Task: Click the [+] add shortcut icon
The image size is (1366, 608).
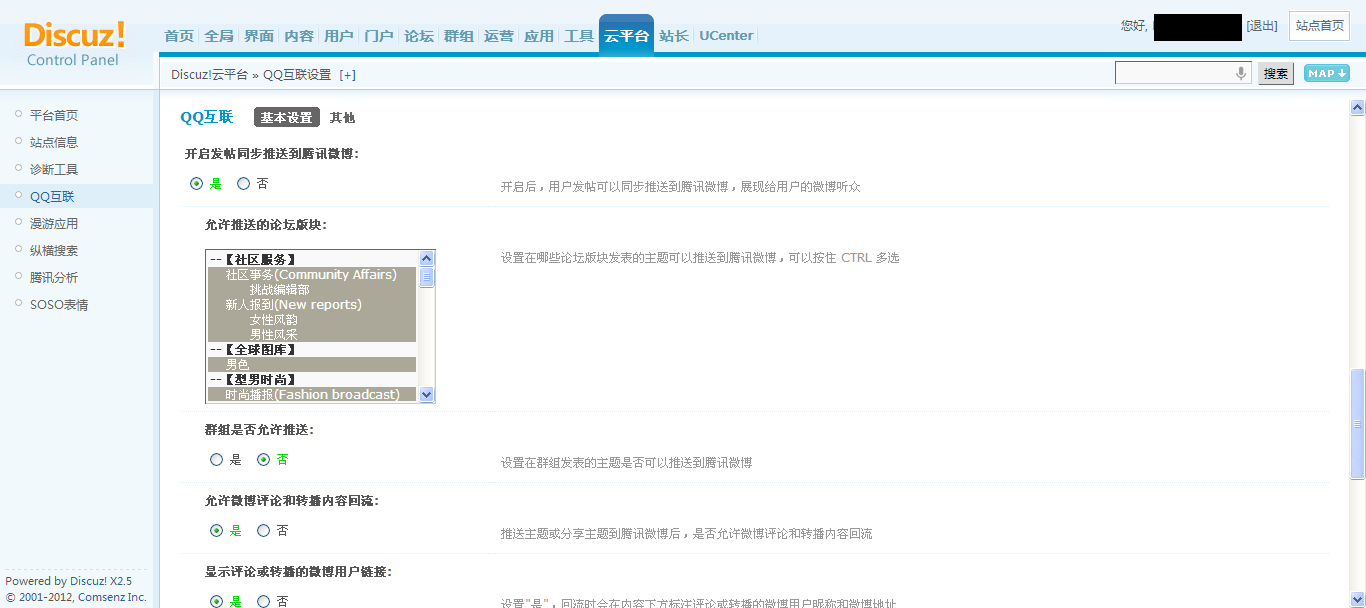Action: point(348,75)
